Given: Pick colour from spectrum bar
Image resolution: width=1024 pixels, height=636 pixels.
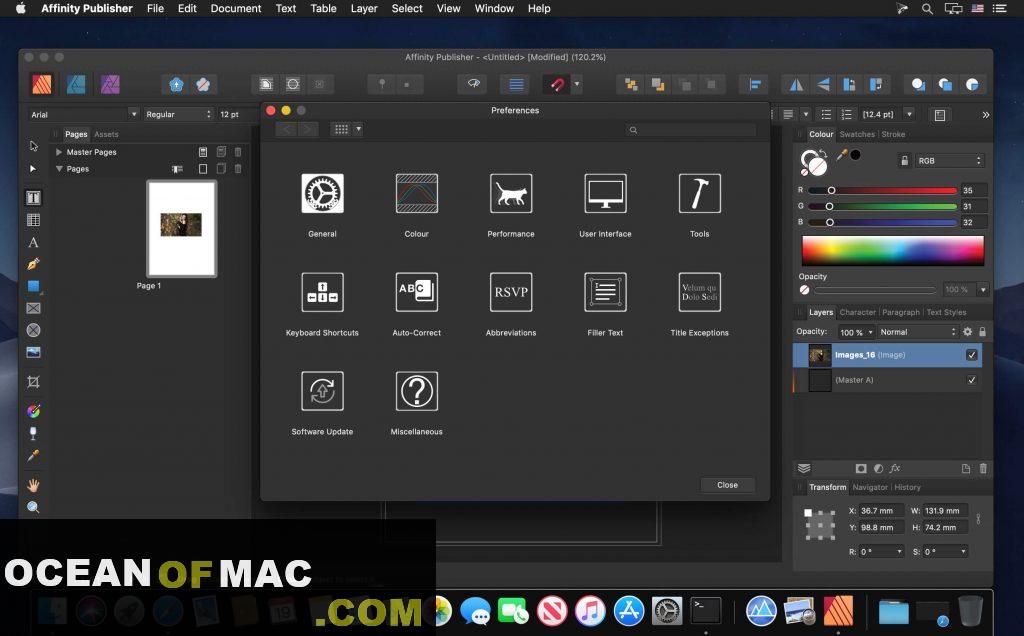Looking at the screenshot, I should coord(893,251).
